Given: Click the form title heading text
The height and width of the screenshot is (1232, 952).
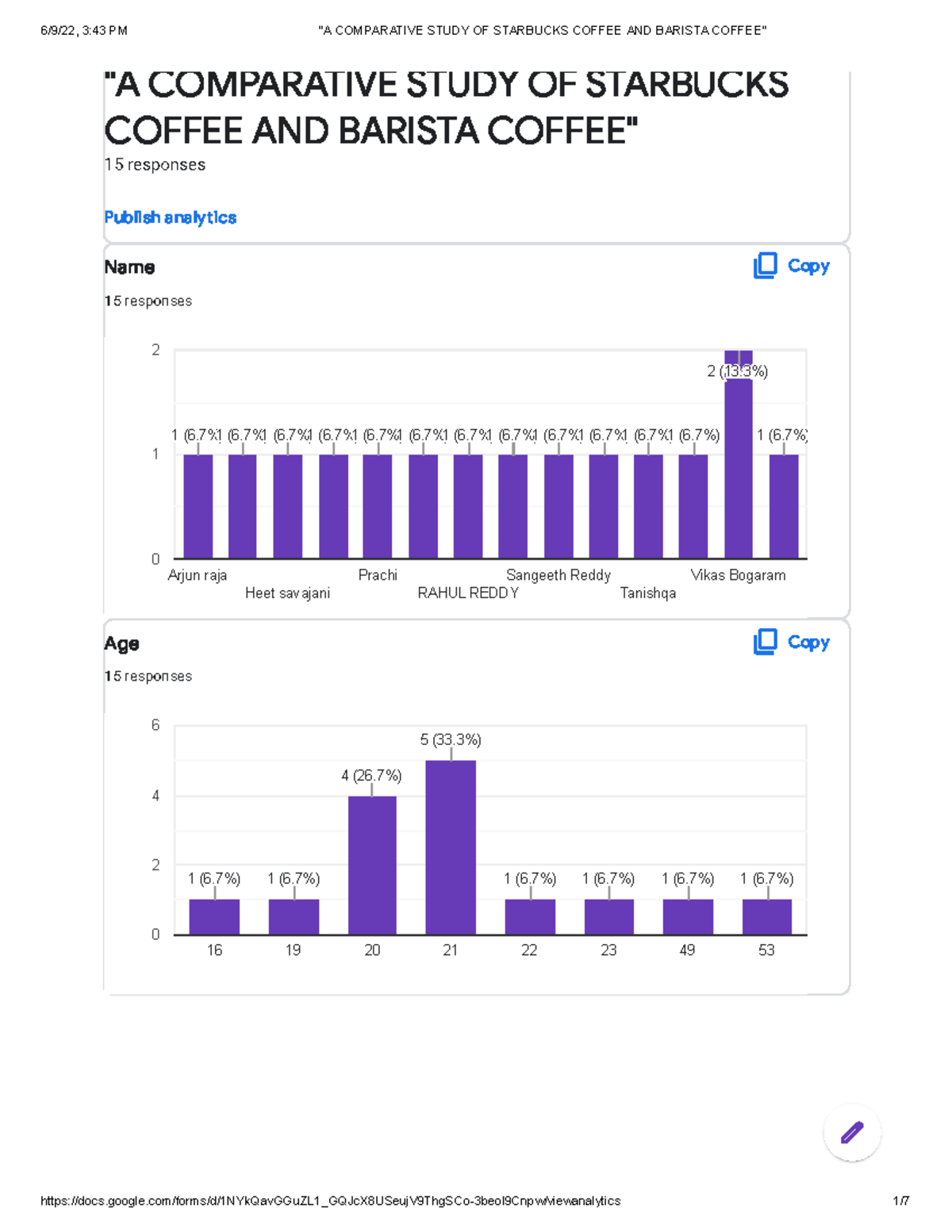Looking at the screenshot, I should [x=446, y=108].
